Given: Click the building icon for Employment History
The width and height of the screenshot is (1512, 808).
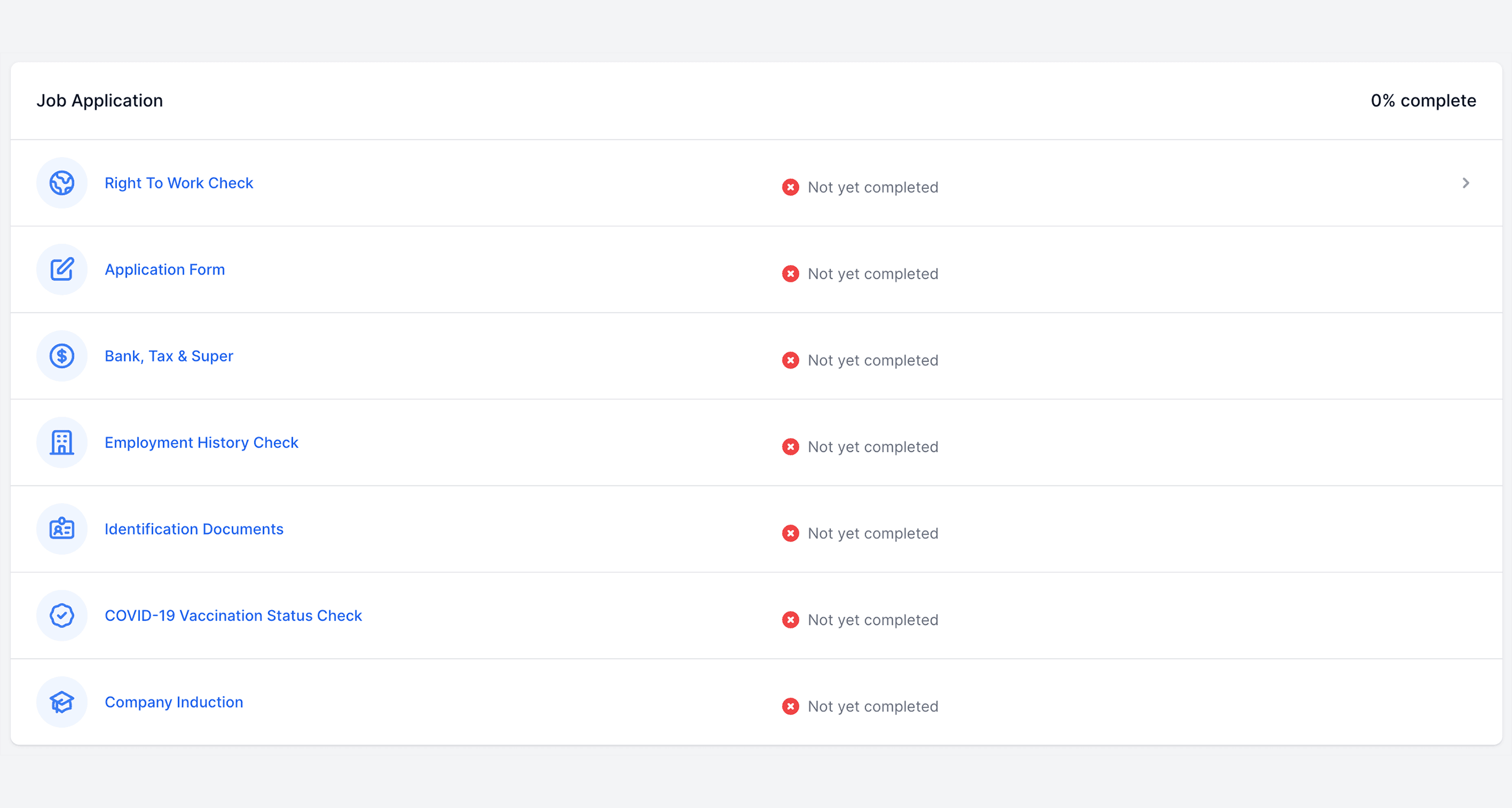Looking at the screenshot, I should [62, 442].
